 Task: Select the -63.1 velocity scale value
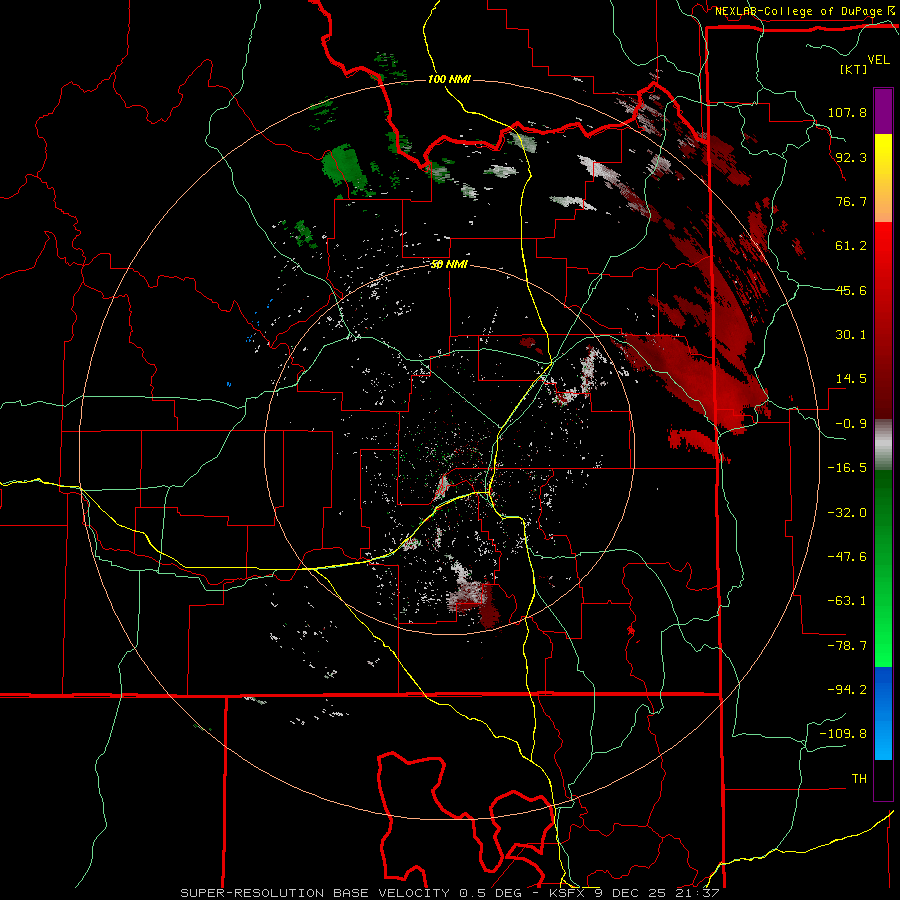pos(847,600)
